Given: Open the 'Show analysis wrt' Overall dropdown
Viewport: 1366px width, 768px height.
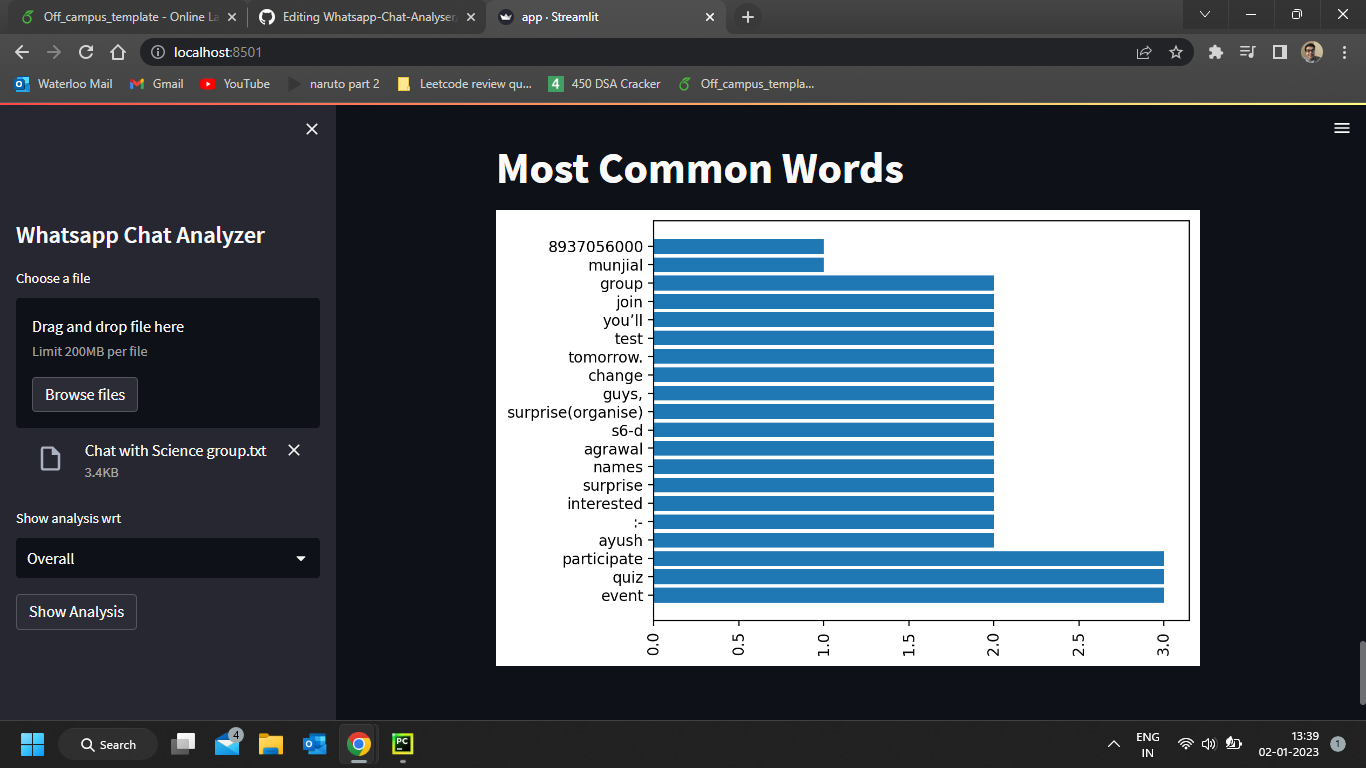Looking at the screenshot, I should [x=167, y=558].
